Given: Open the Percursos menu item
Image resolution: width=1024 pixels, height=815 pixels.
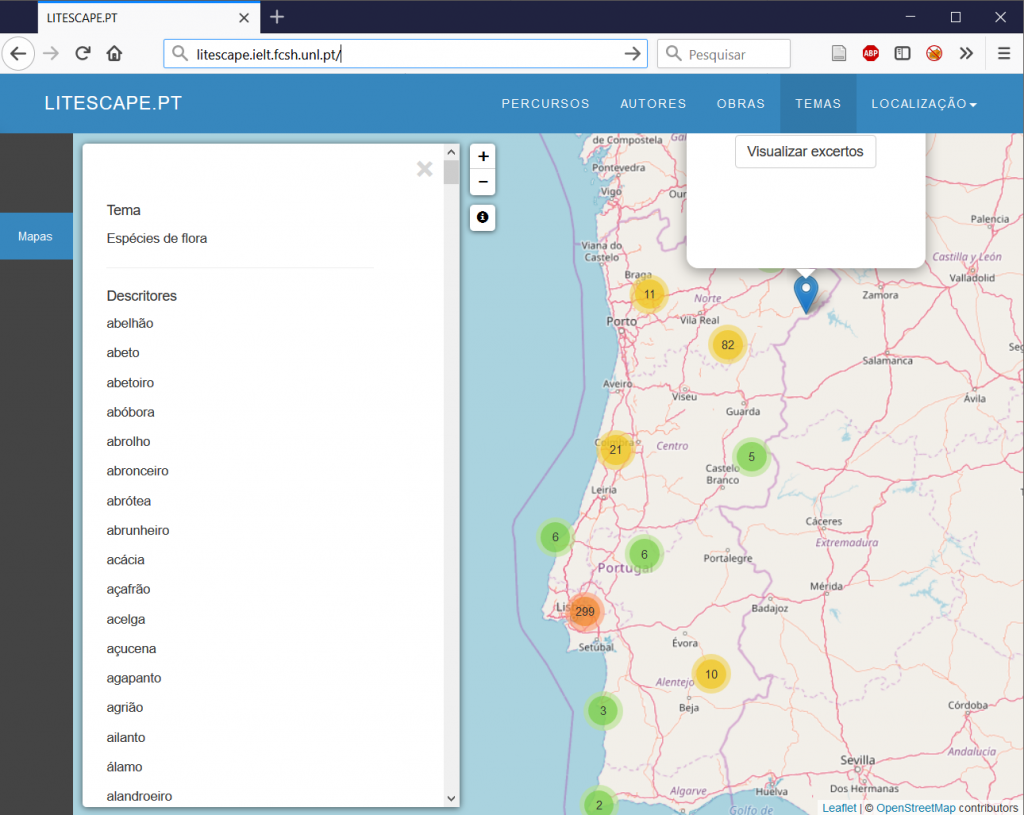Looking at the screenshot, I should [545, 104].
